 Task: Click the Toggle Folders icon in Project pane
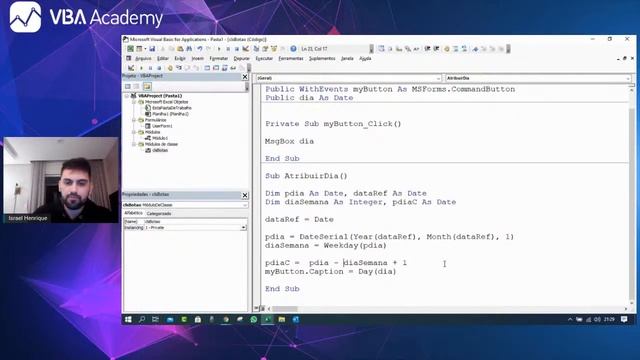(x=147, y=86)
